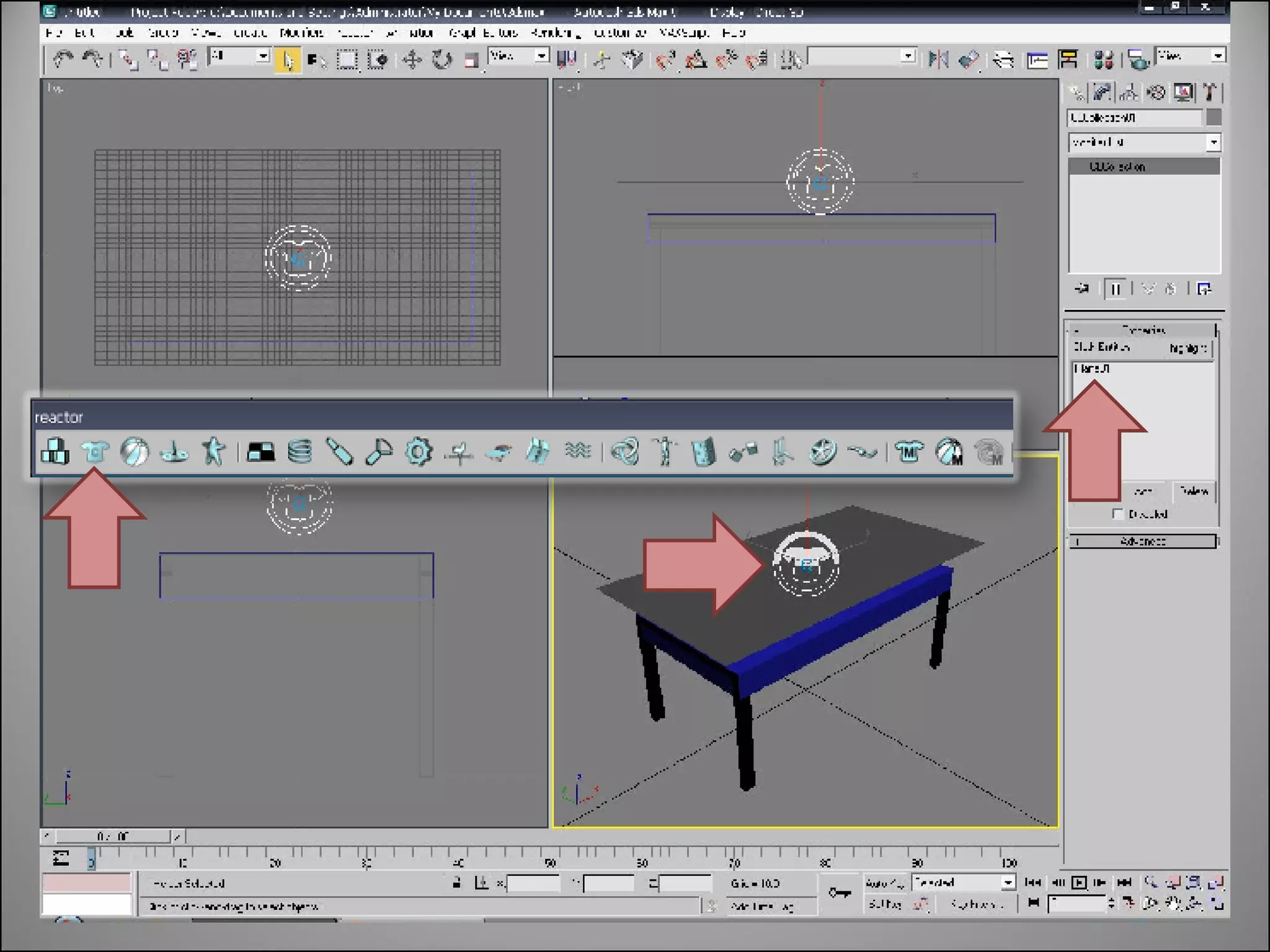This screenshot has width=1270, height=952.
Task: Create a reactor Linear Dashpot
Action: point(340,451)
